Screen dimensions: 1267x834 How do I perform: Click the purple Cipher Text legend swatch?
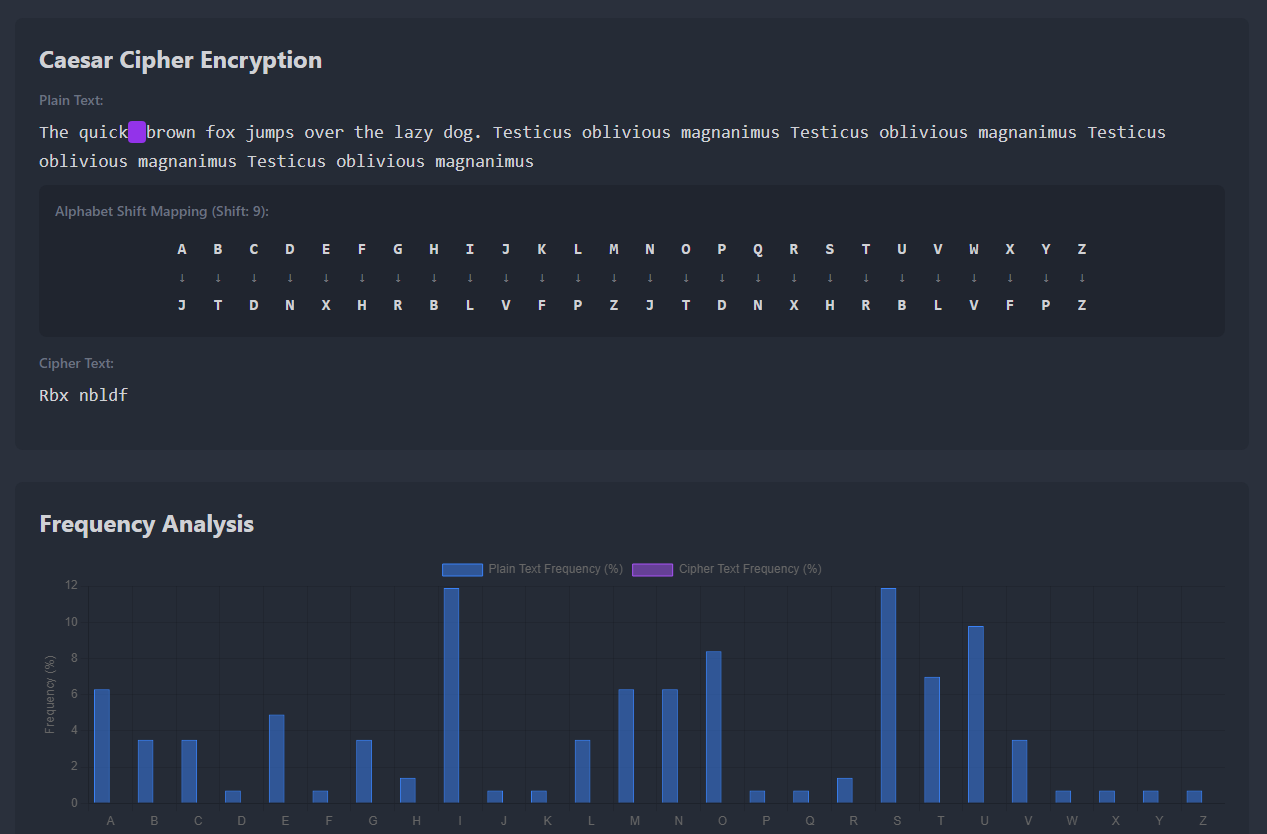click(x=652, y=569)
